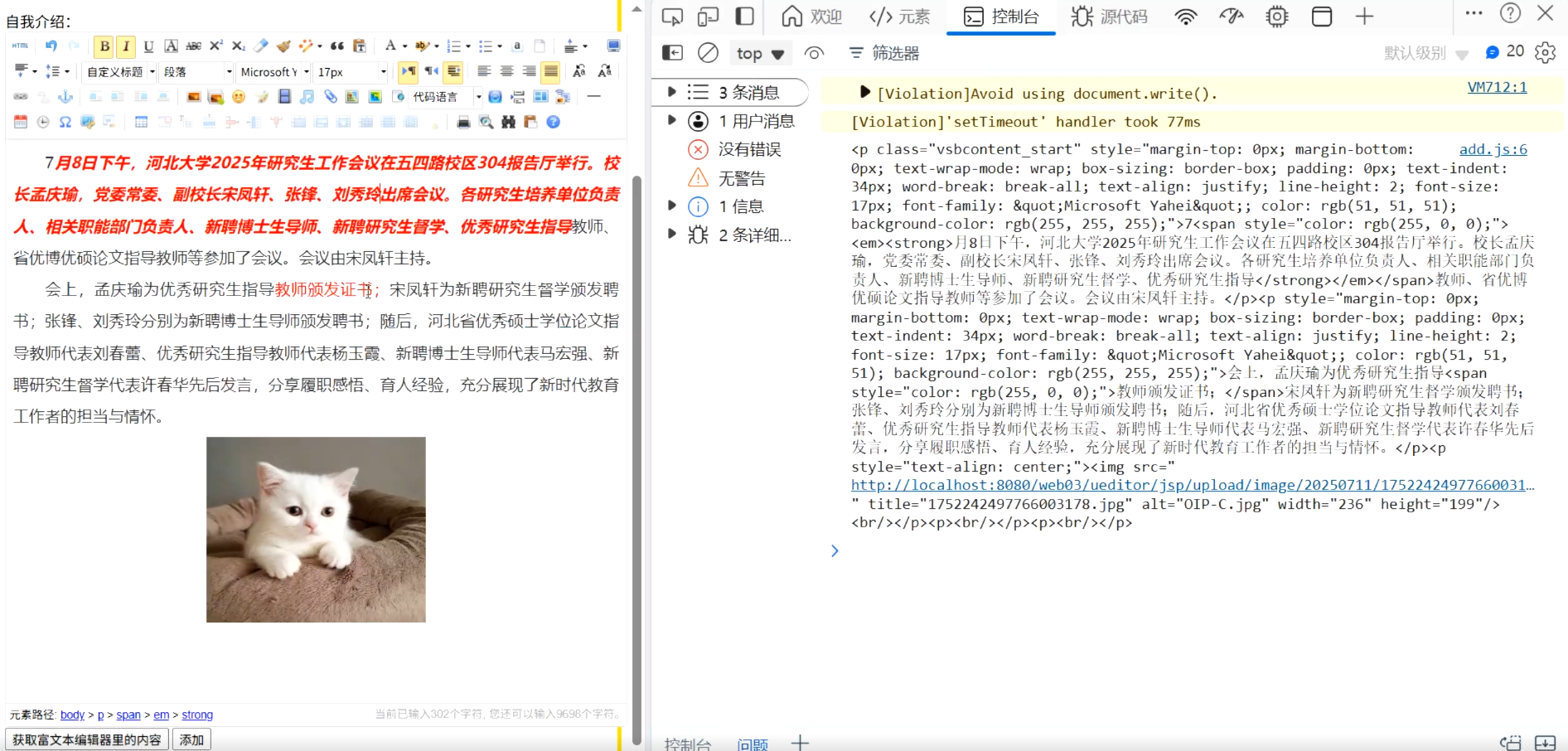The image size is (1568, 751).
Task: Set left-to-right text direction
Action: tap(409, 71)
